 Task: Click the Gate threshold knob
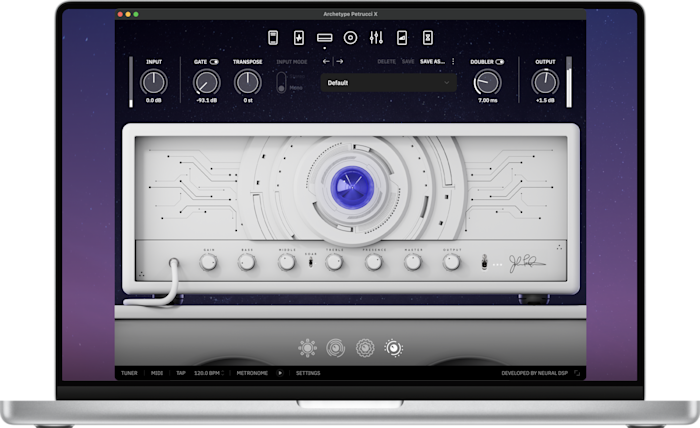[207, 82]
